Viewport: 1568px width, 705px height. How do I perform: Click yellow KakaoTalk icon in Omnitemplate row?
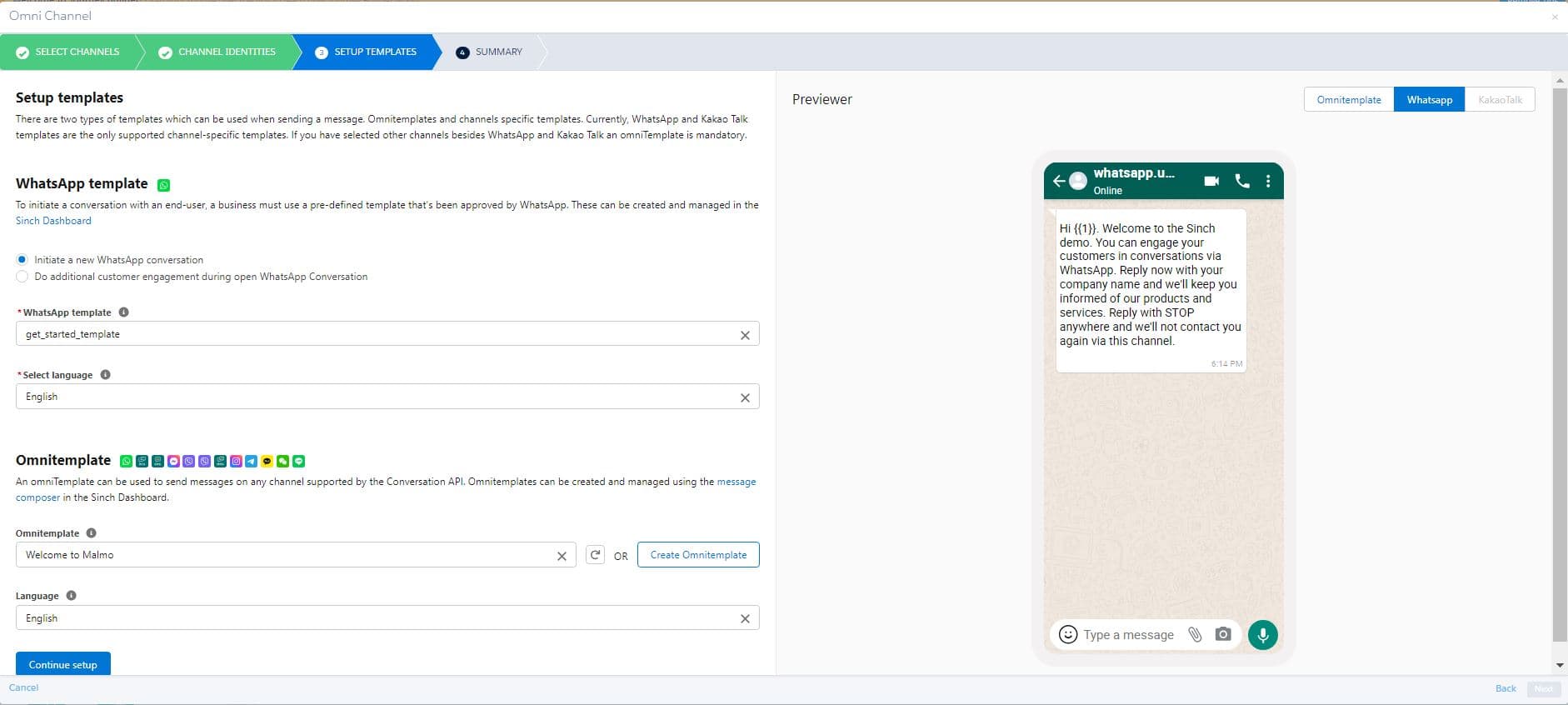click(x=267, y=461)
